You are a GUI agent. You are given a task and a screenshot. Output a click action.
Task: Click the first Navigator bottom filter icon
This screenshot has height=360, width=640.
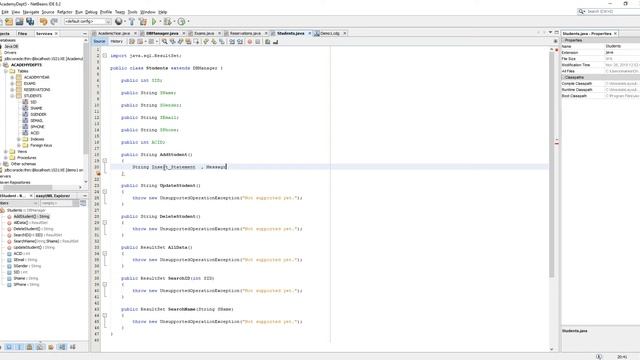point(9,347)
